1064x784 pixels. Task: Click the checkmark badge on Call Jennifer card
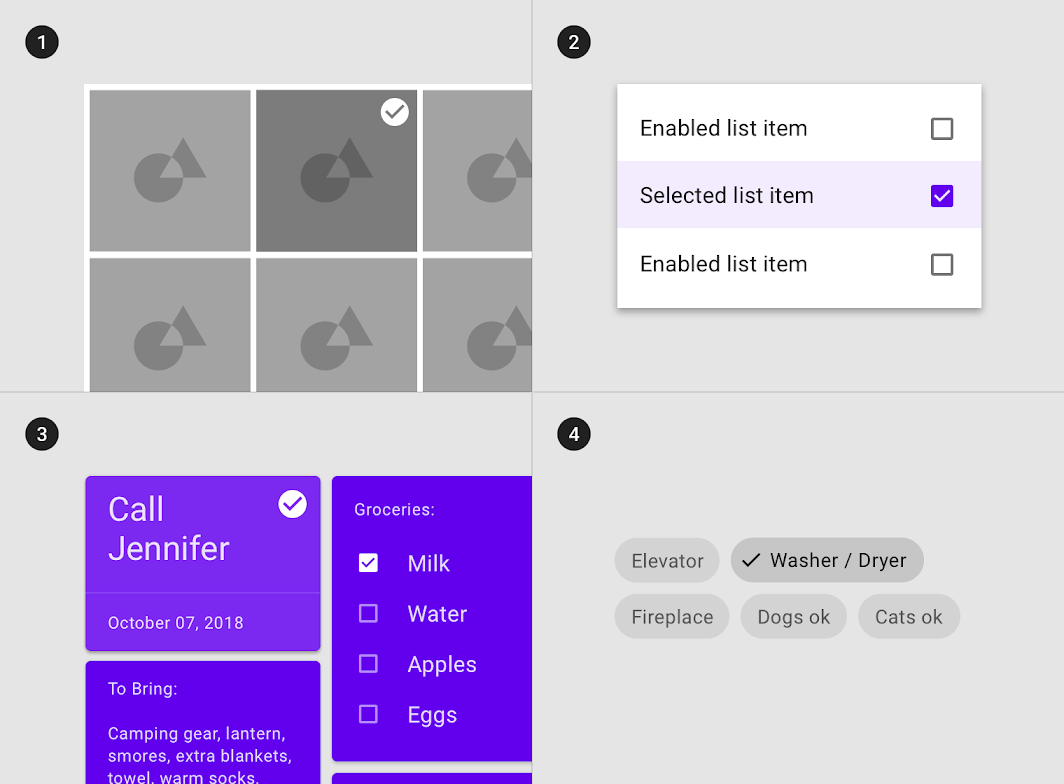(x=291, y=504)
